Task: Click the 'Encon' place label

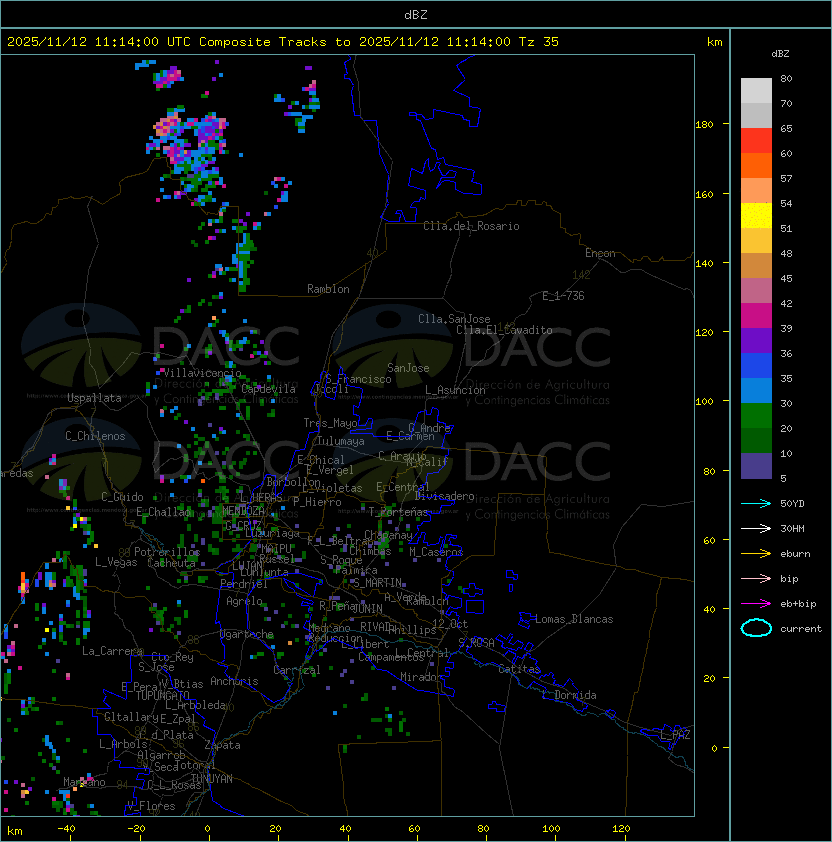Action: [600, 253]
